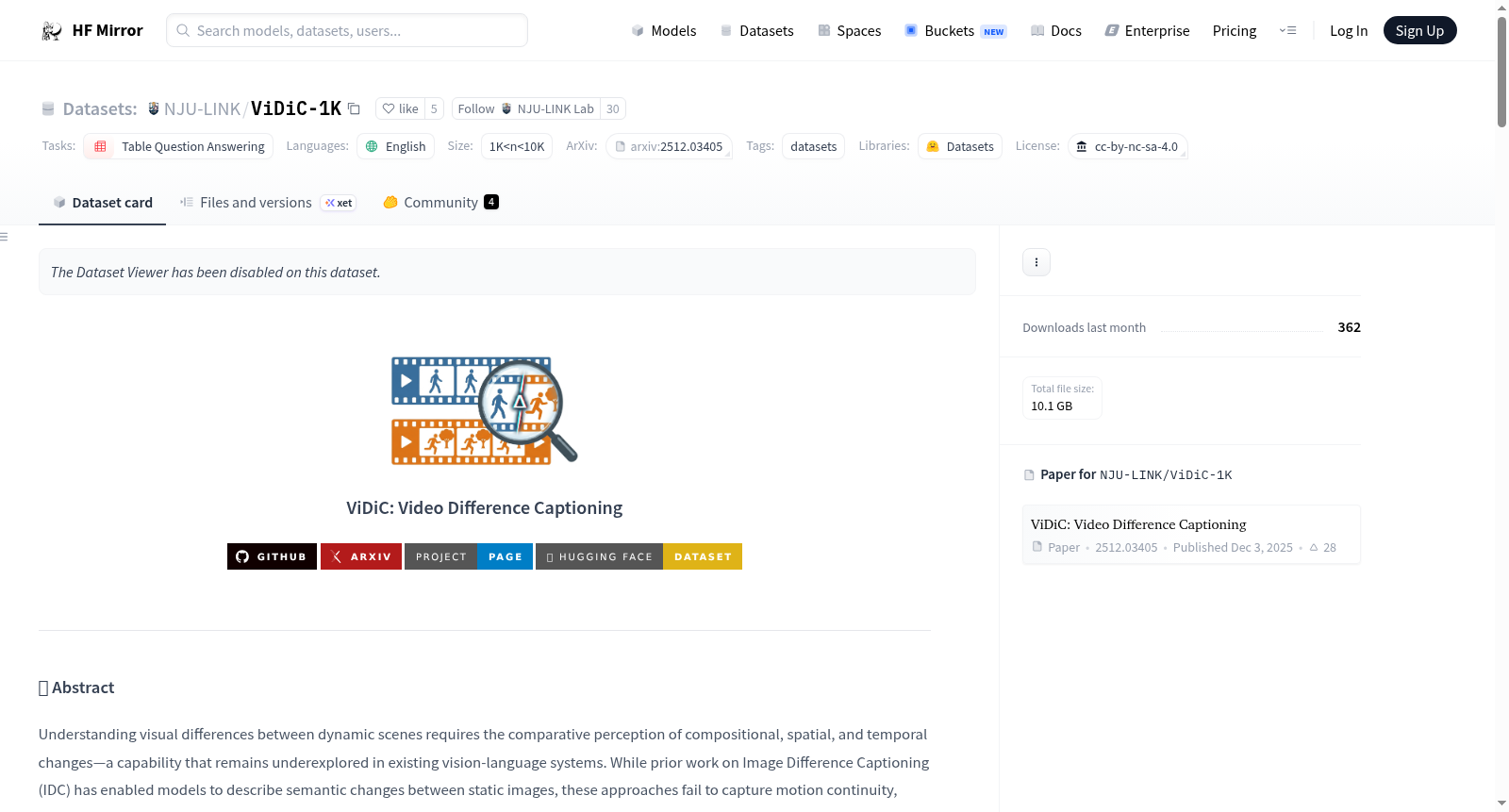Copy the dataset name with the copy icon
Viewport: 1509px width, 812px height.
tap(354, 108)
